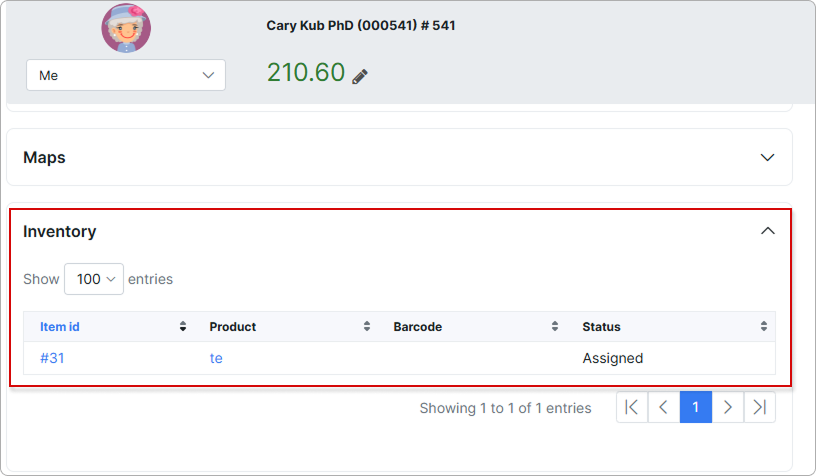Select page 1 in pagination
The image size is (816, 476).
click(x=696, y=407)
